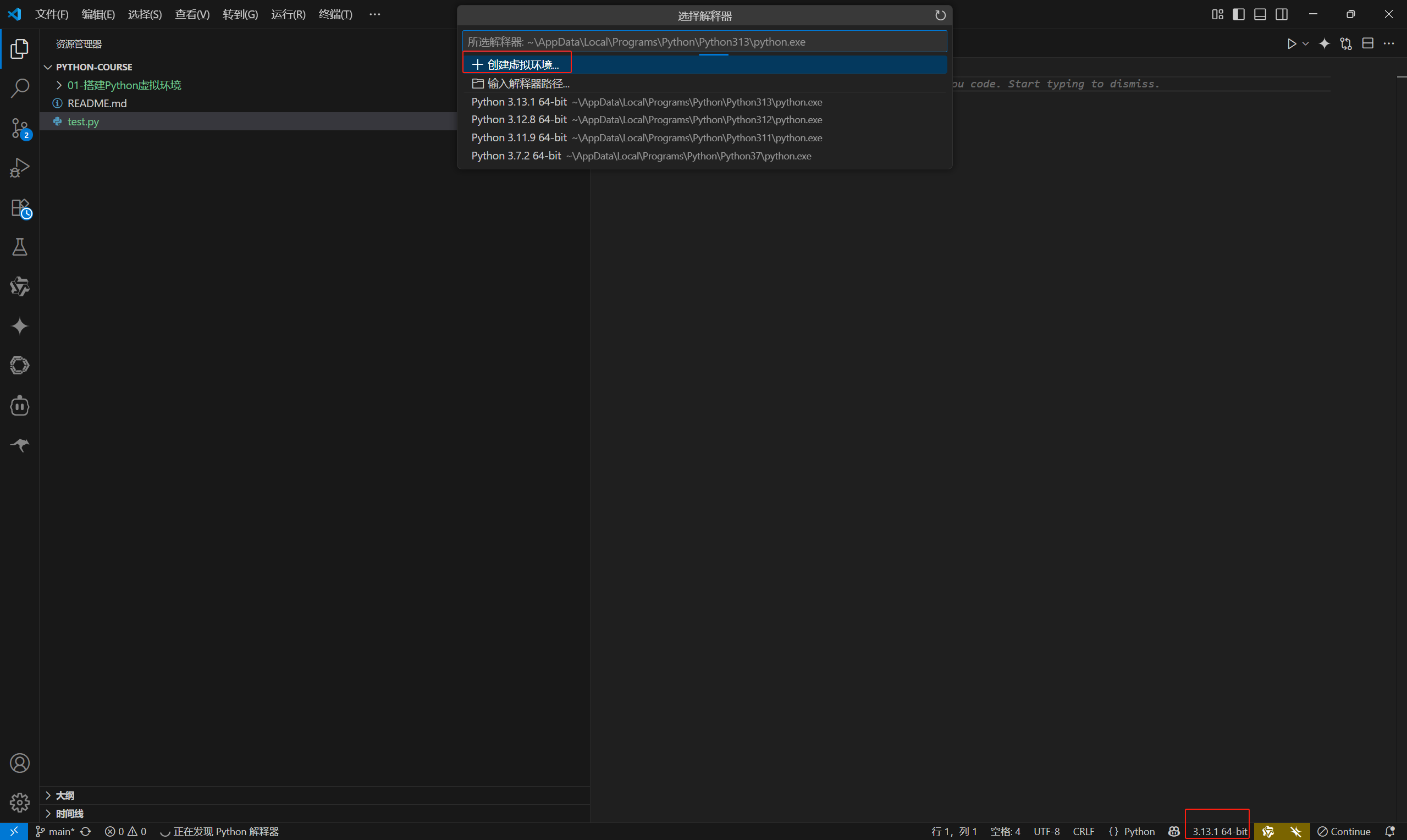Click the Run Python File play button

(1291, 43)
